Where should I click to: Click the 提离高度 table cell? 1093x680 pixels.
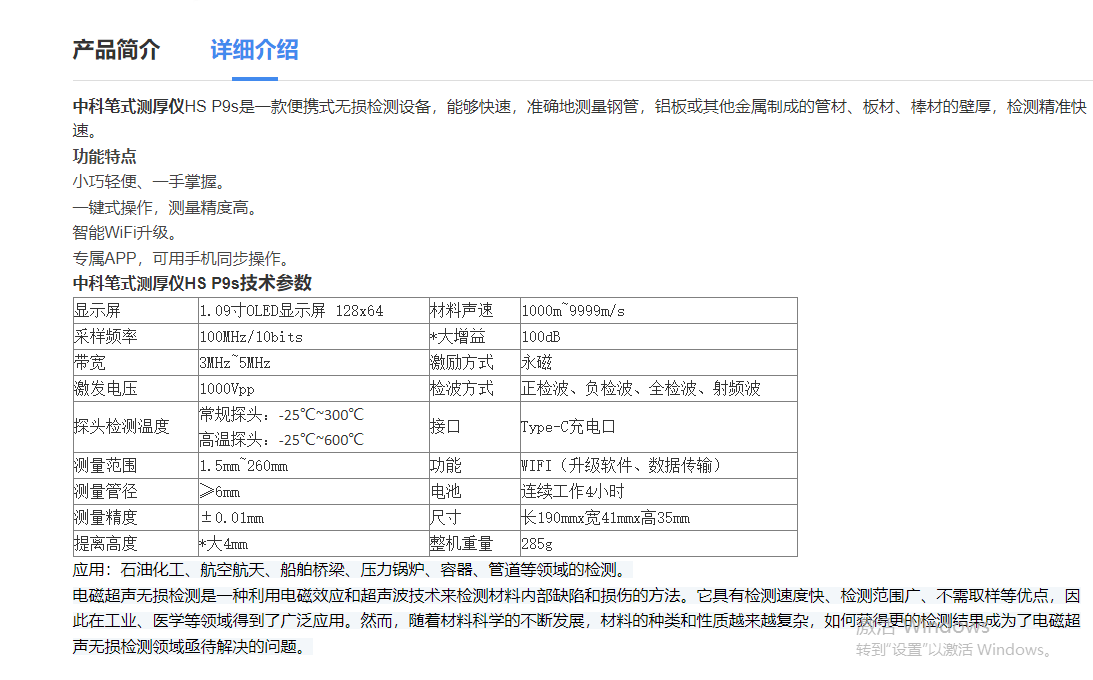point(135,543)
